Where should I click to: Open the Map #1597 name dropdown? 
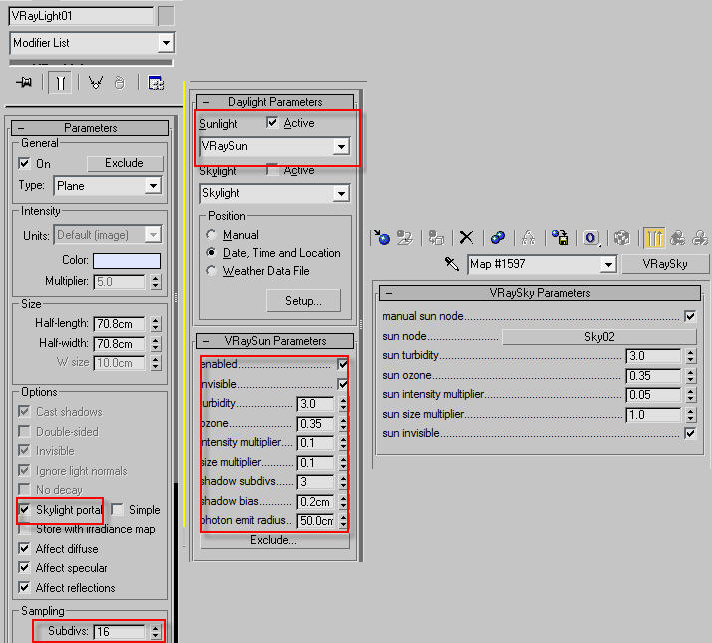tap(608, 264)
